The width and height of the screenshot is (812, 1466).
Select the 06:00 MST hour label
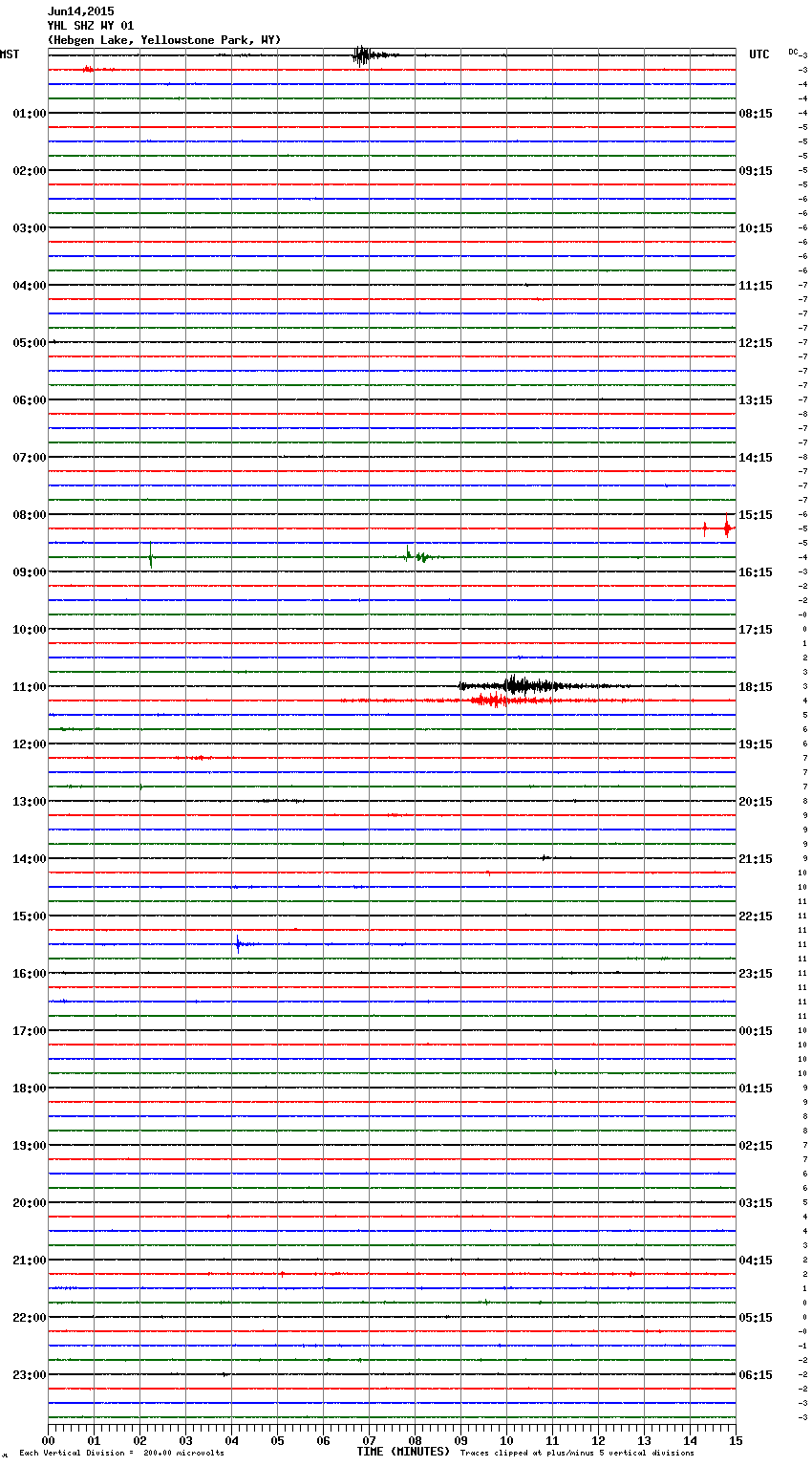coord(30,400)
